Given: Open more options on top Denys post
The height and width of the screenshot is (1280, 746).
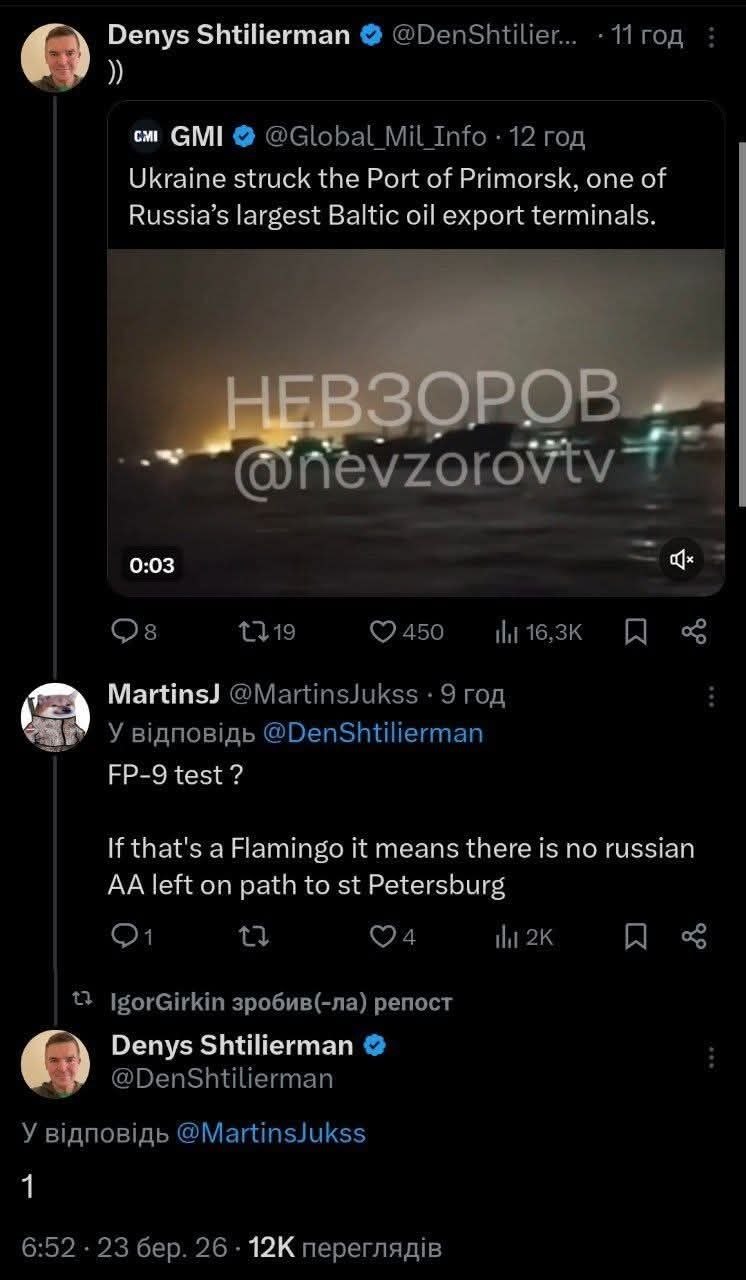Looking at the screenshot, I should point(711,37).
